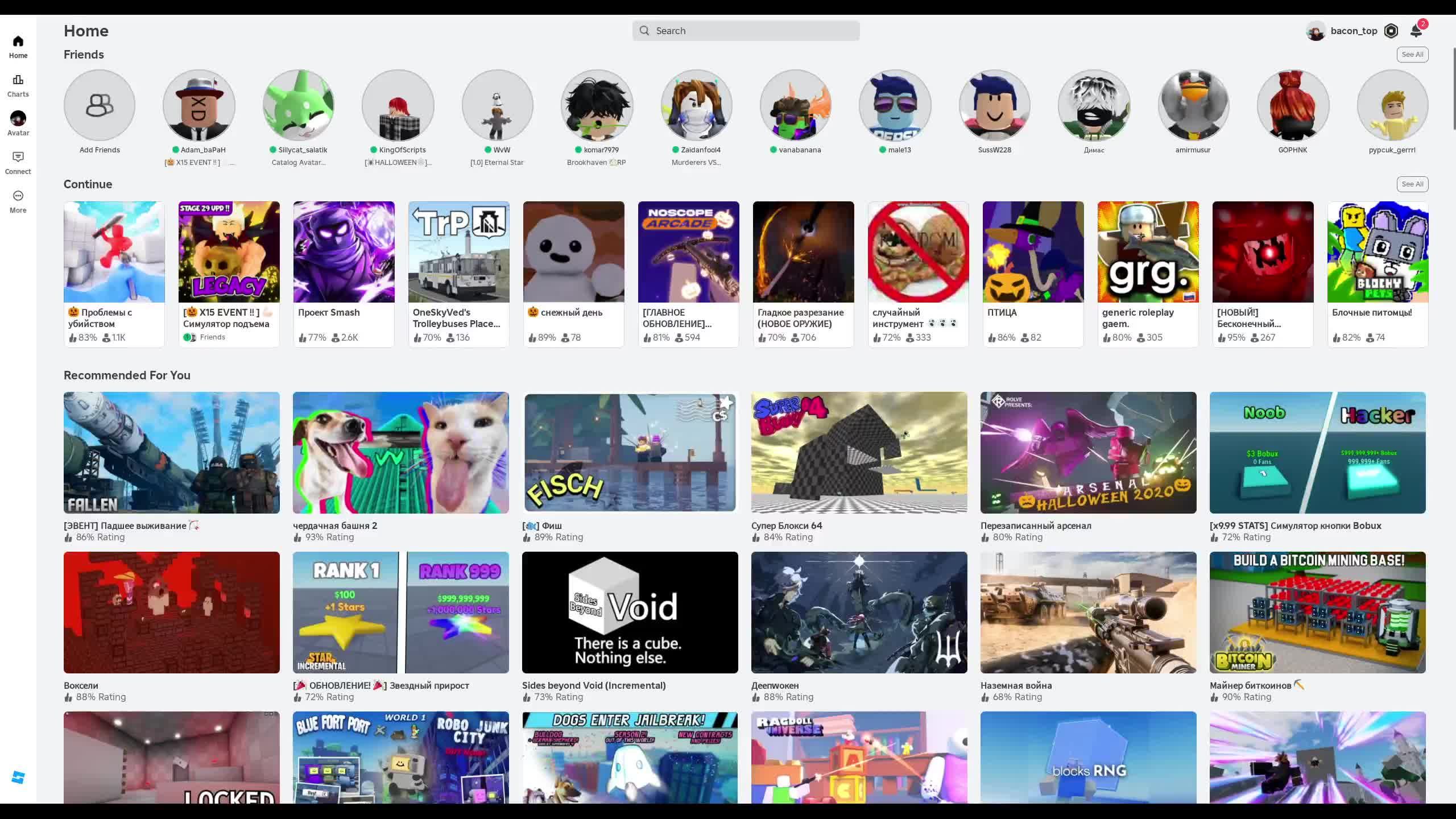Open the Robux balance icon

coord(1391,31)
